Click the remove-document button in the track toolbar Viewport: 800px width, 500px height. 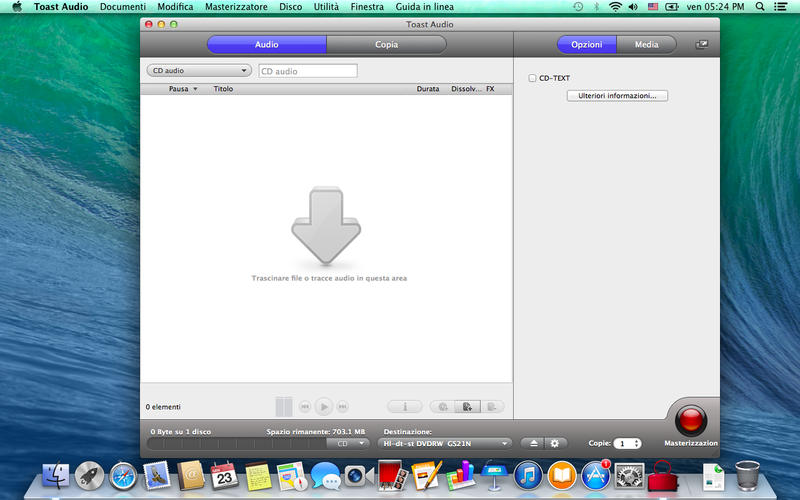point(492,407)
